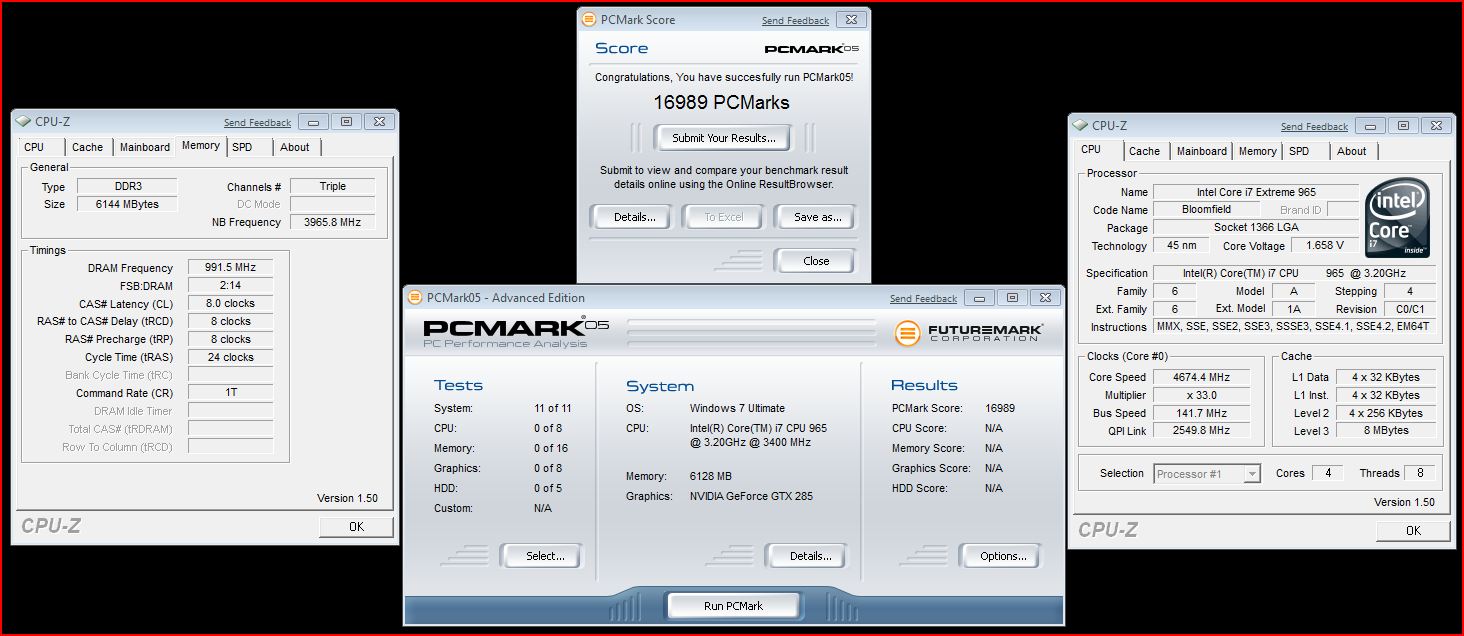Click Send Feedback link in CPU-Z CPU window
This screenshot has height=636, width=1464.
coord(1314,127)
